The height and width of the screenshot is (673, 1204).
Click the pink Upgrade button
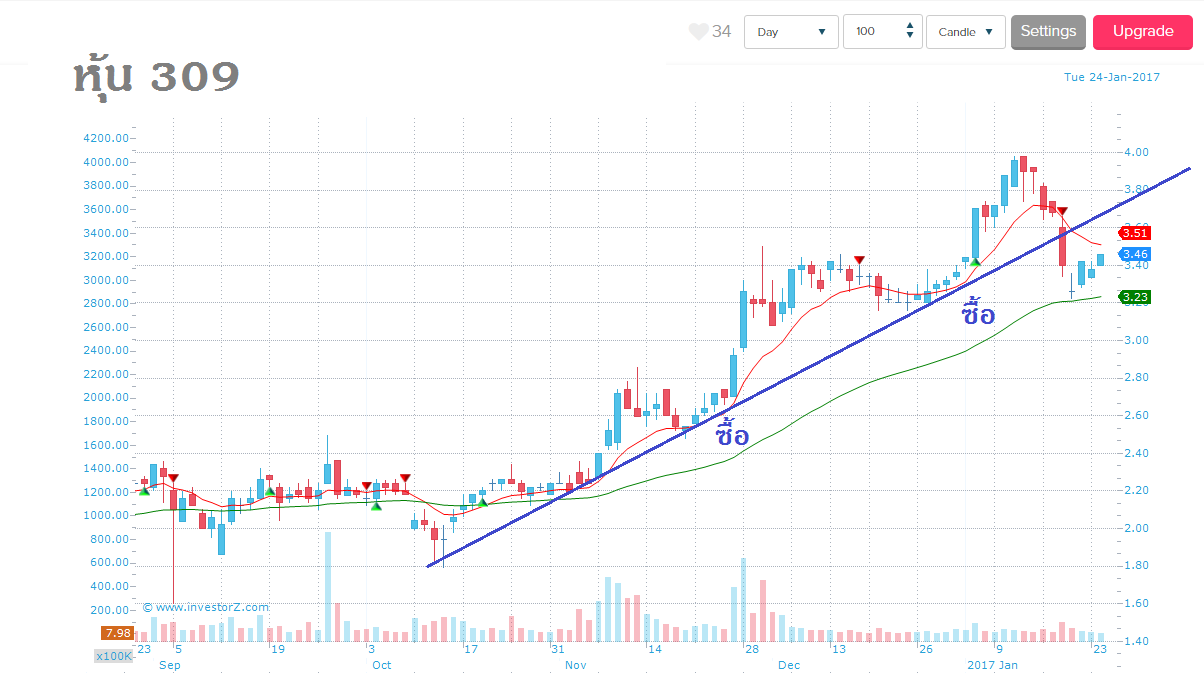click(x=1143, y=32)
